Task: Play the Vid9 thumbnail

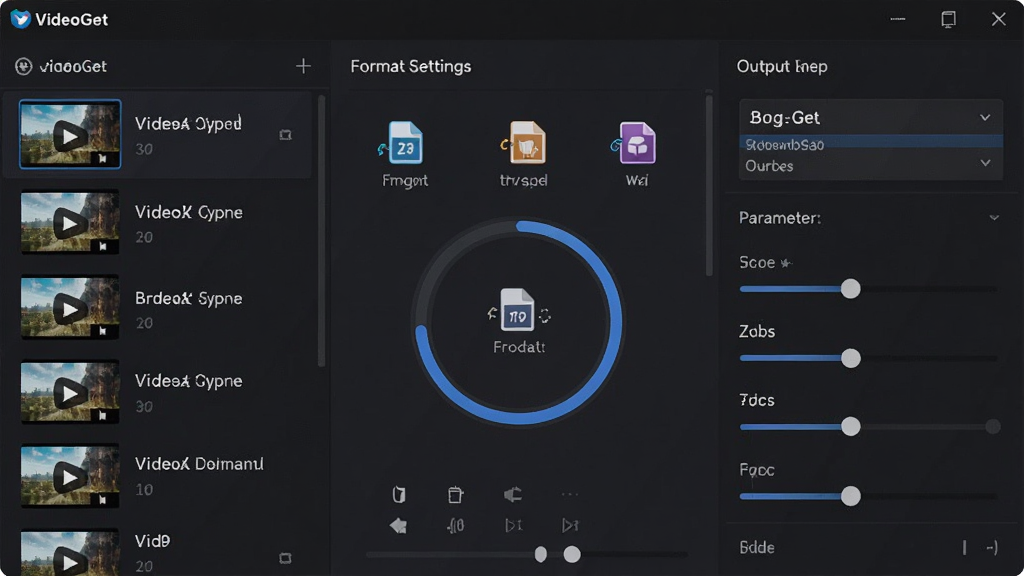Action: [70, 554]
